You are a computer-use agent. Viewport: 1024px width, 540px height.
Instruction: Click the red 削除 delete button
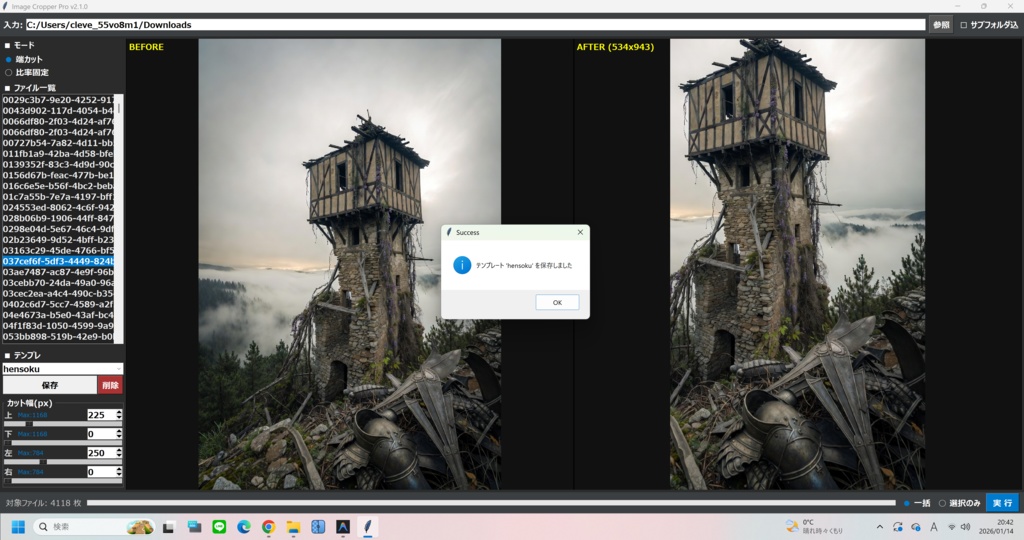coord(110,385)
